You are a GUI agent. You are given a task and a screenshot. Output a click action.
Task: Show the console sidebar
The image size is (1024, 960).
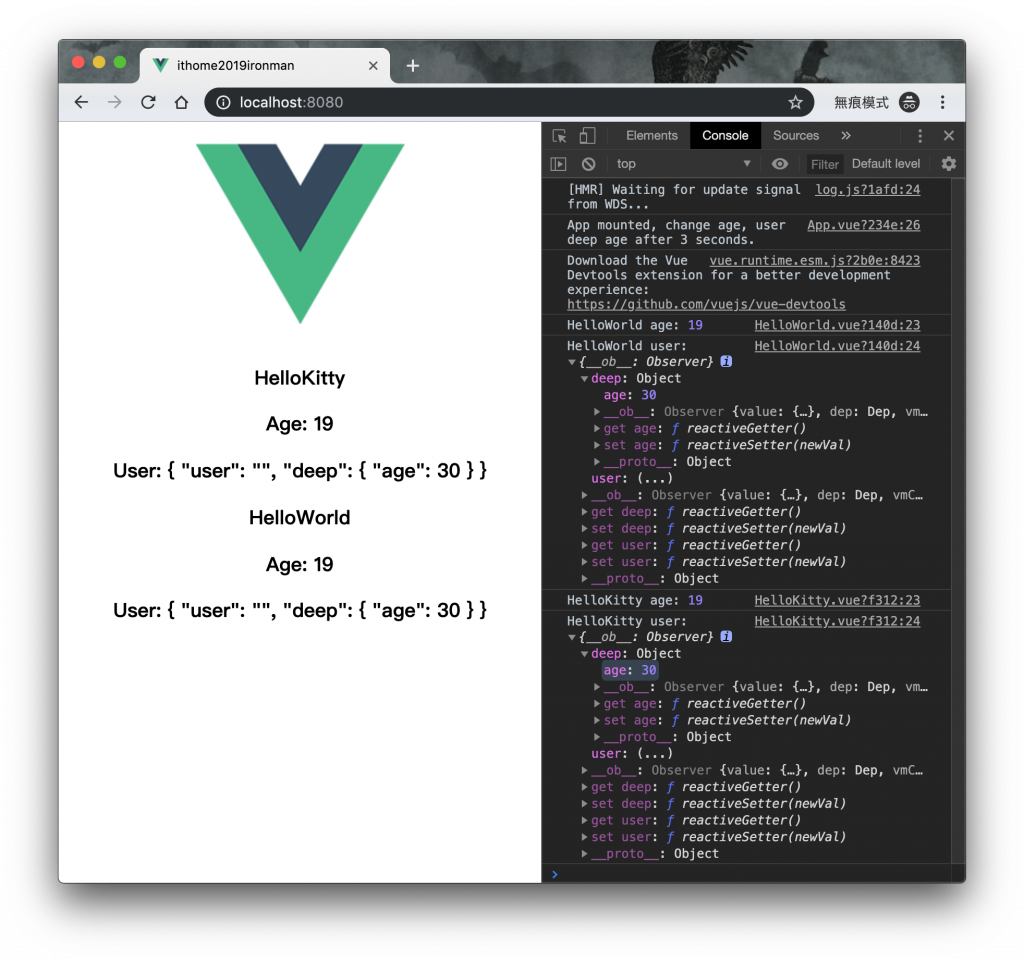pyautogui.click(x=558, y=164)
